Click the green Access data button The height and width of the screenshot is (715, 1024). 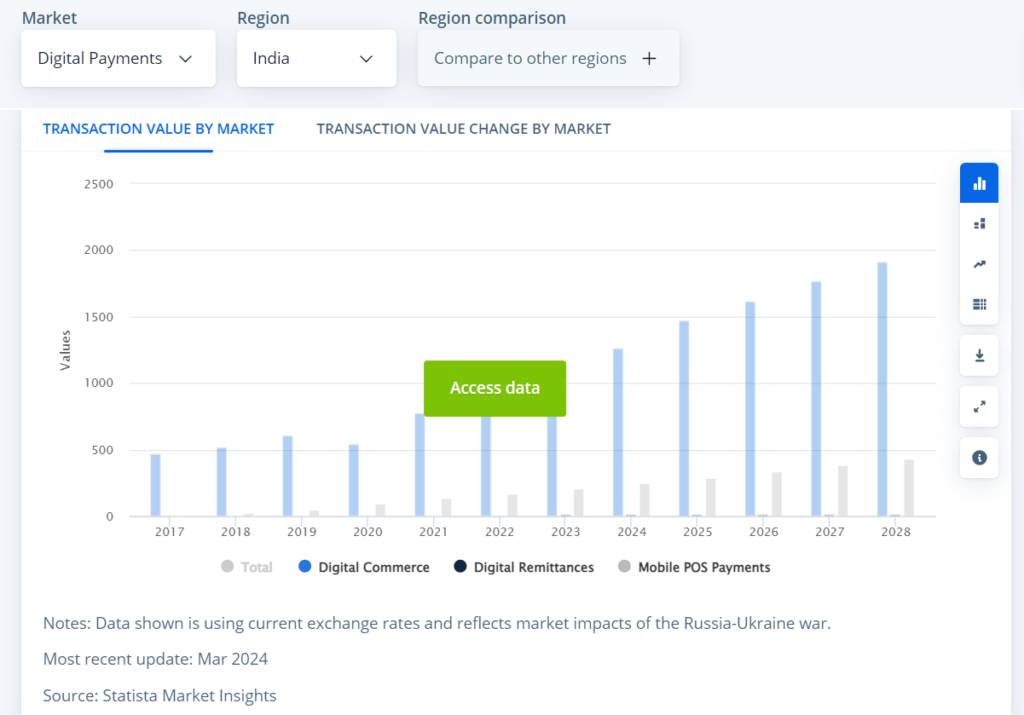pos(494,388)
